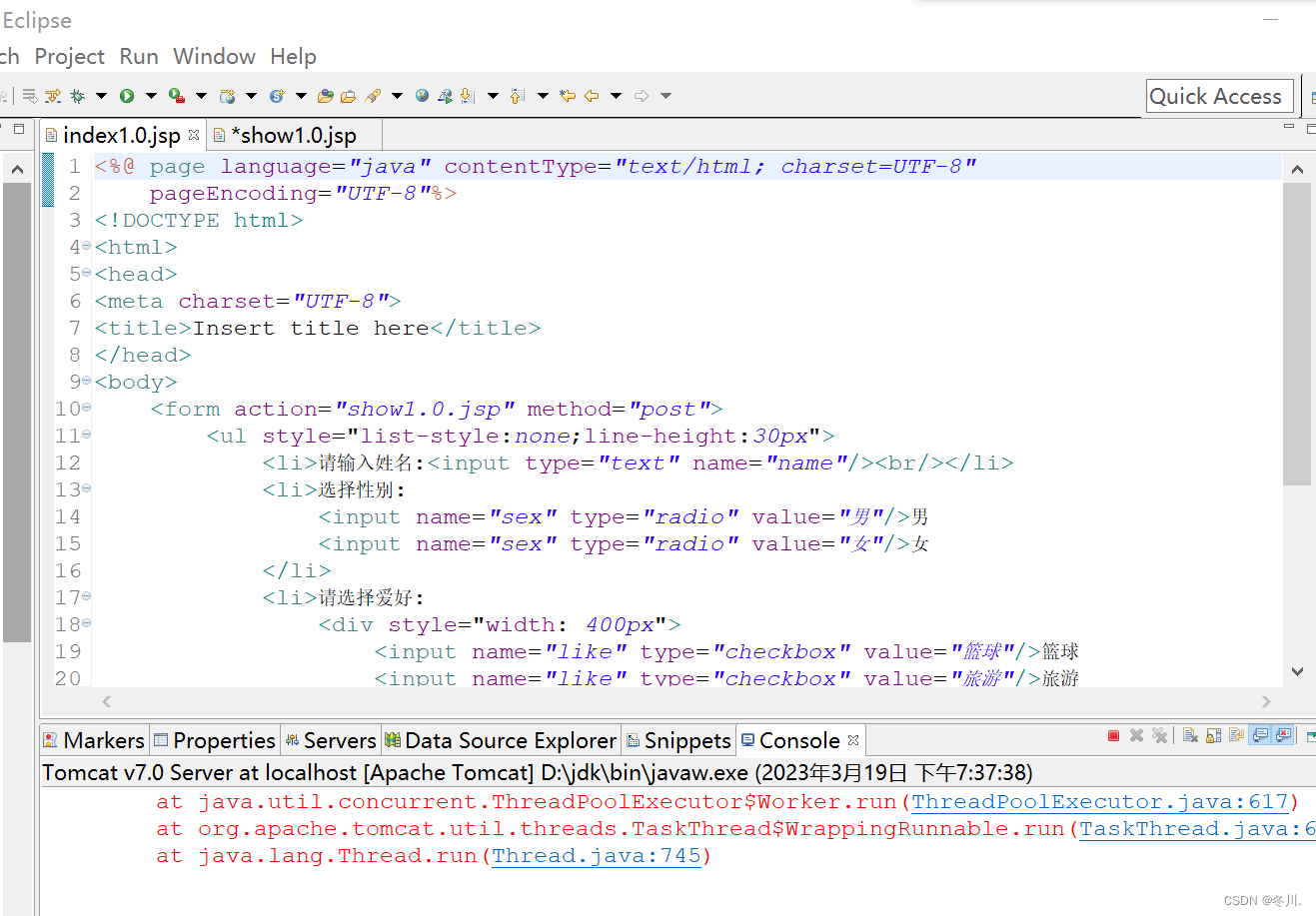This screenshot has width=1316, height=916.
Task: Toggle show console on standard output
Action: pyautogui.click(x=1260, y=735)
